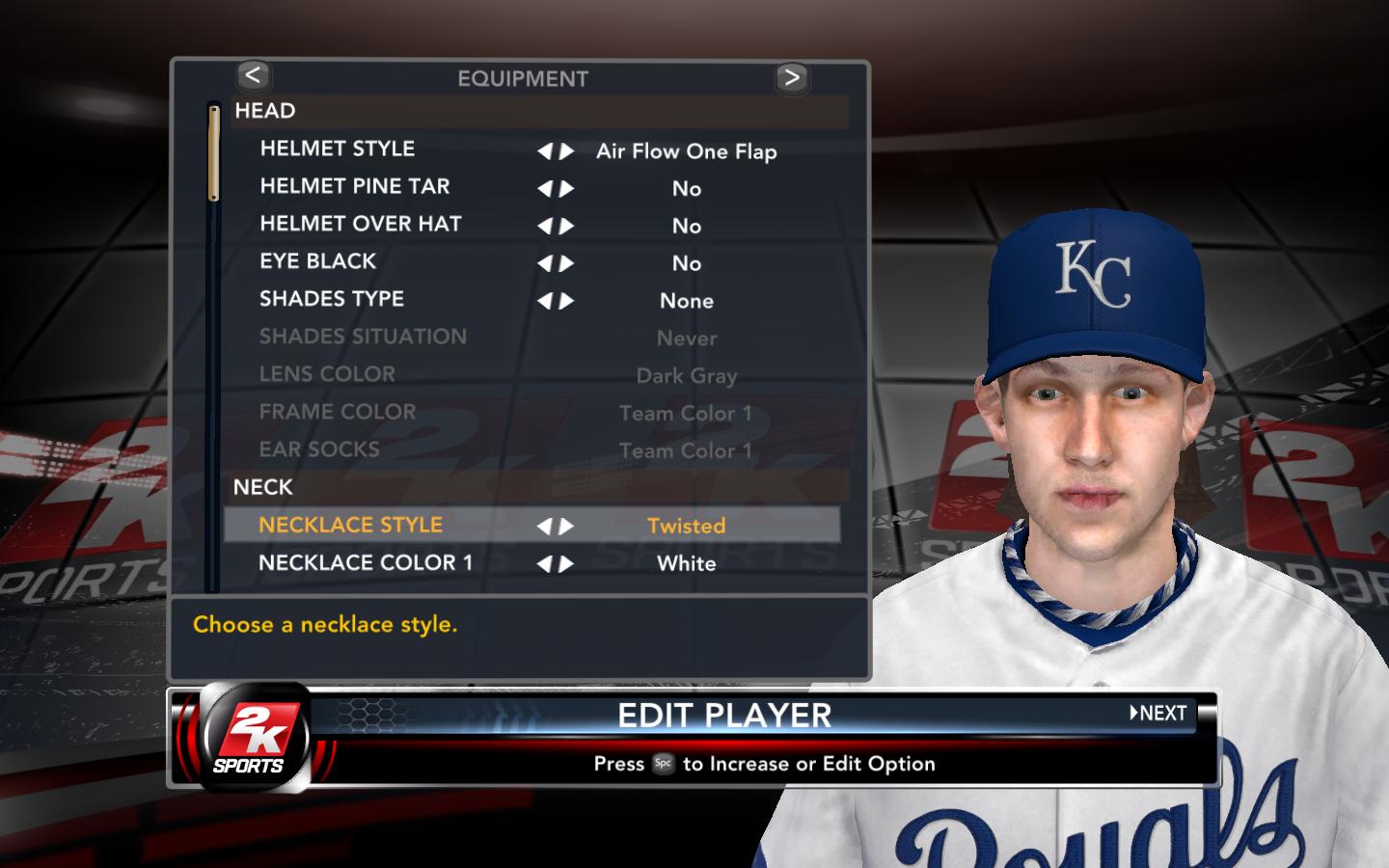The image size is (1389, 868).
Task: Select the Helmet Style row
Action: 532,150
